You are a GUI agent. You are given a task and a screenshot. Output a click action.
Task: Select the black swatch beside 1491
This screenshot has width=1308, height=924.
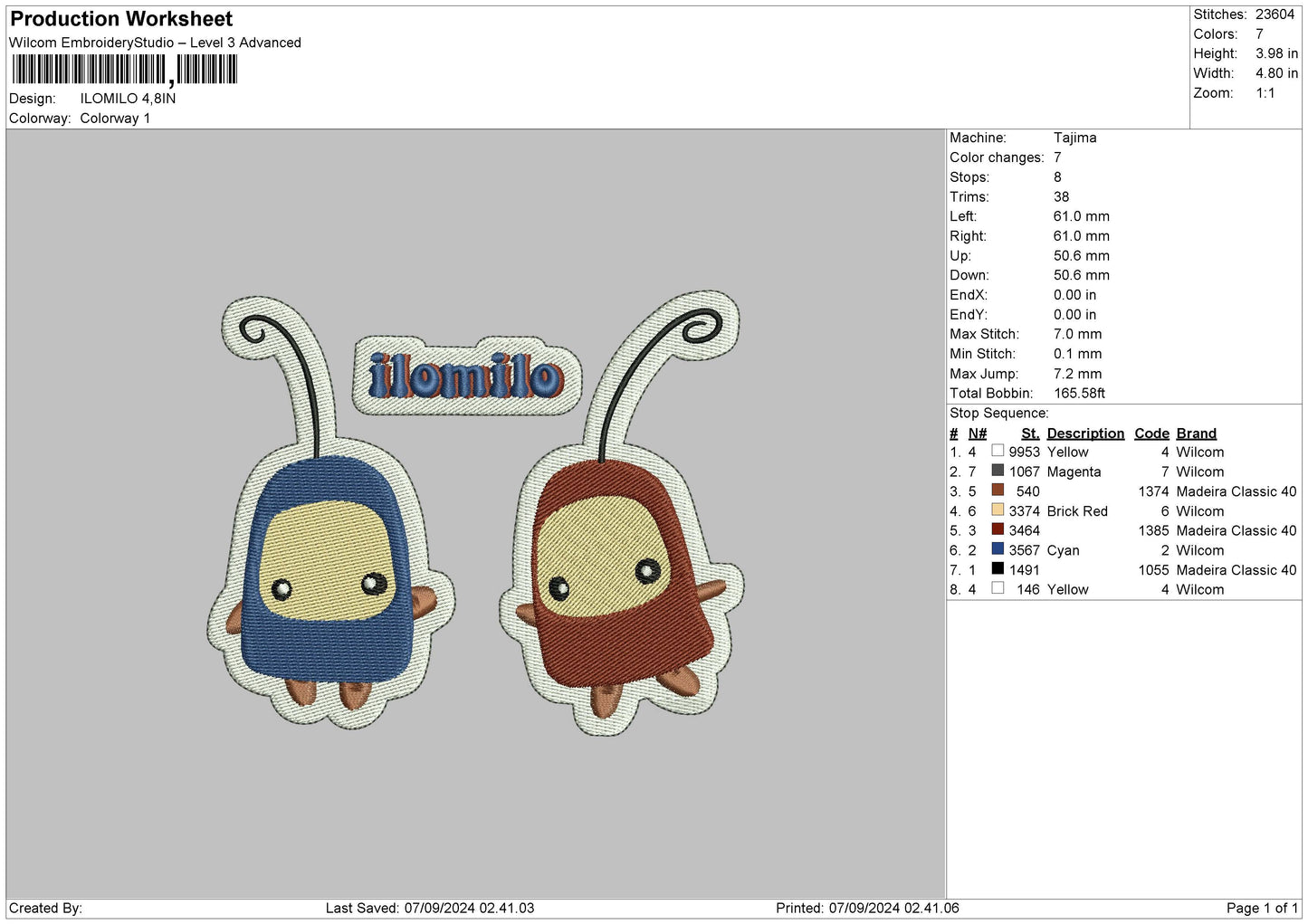pyautogui.click(x=998, y=568)
